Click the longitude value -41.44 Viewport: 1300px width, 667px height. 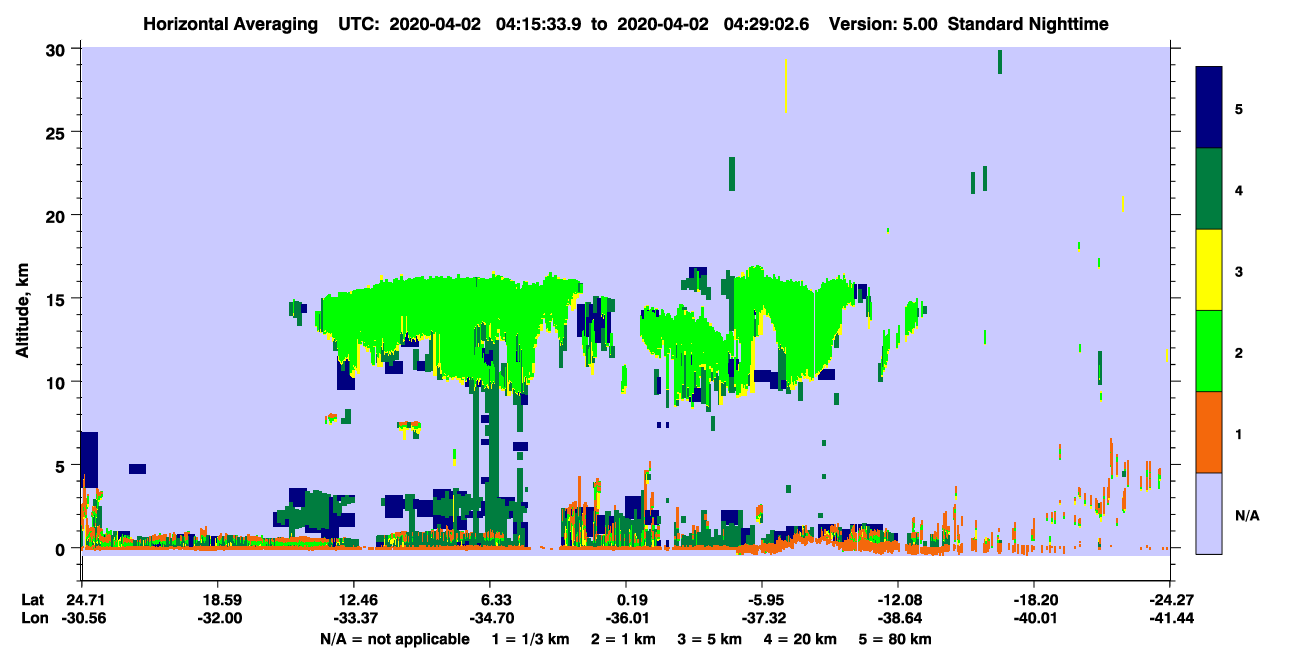1170,618
